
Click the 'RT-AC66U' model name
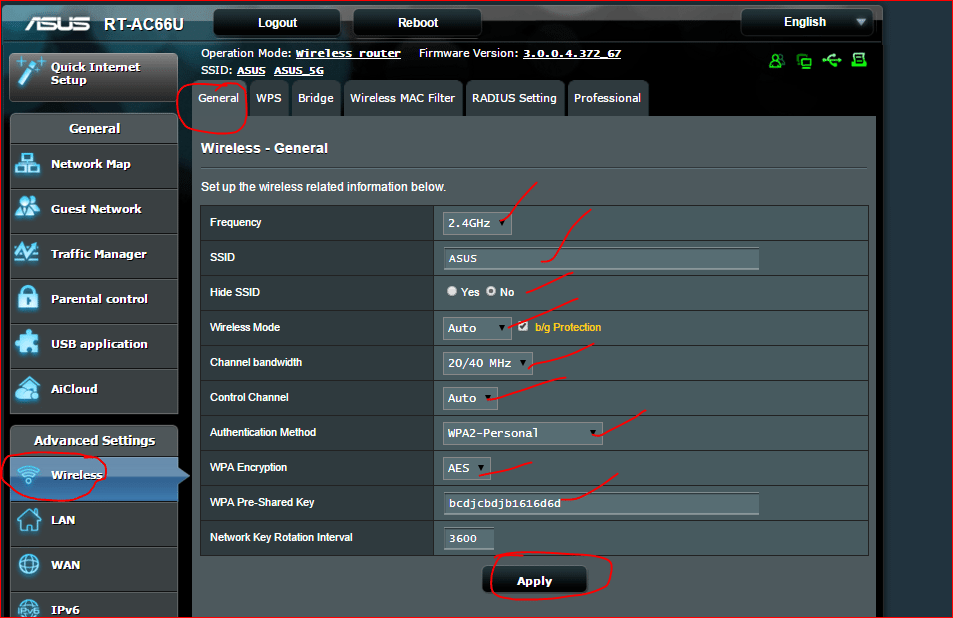point(143,24)
